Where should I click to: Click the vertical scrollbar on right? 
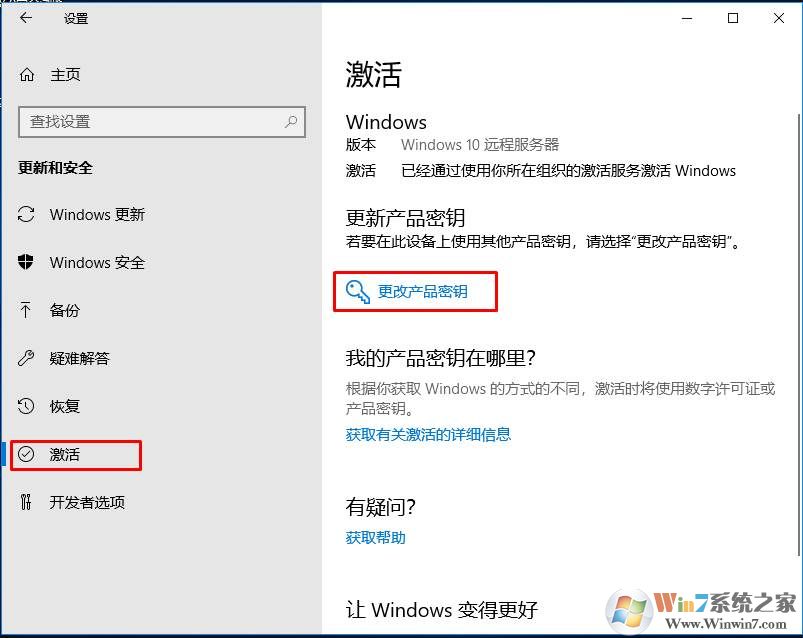799,334
